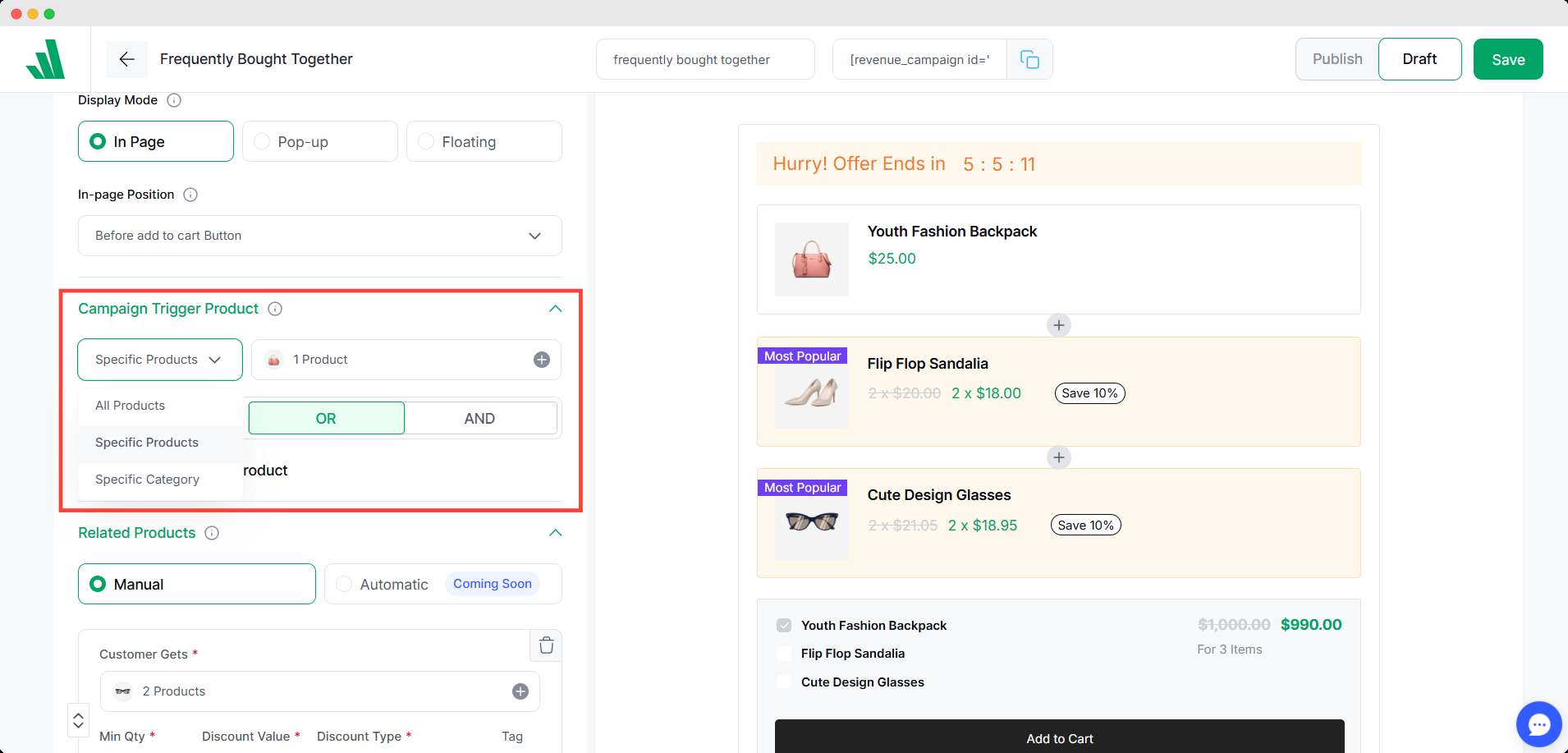Edit the campaign name field

(705, 59)
